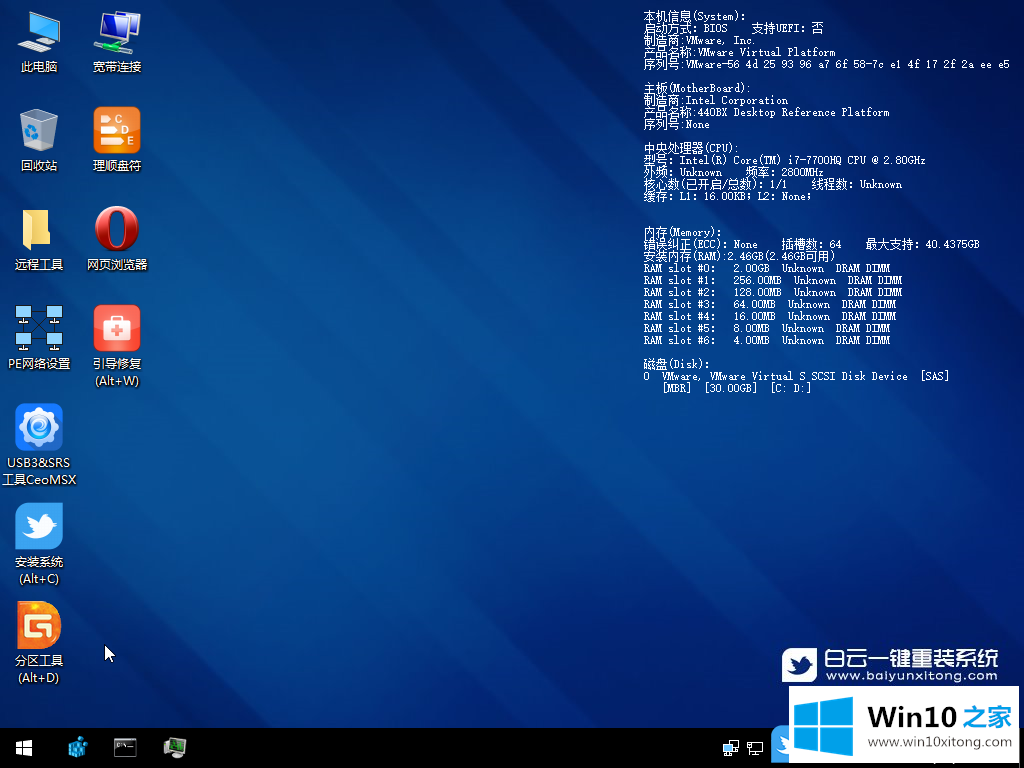Click the Windows Start button
Viewport: 1024px width, 768px height.
(24, 748)
